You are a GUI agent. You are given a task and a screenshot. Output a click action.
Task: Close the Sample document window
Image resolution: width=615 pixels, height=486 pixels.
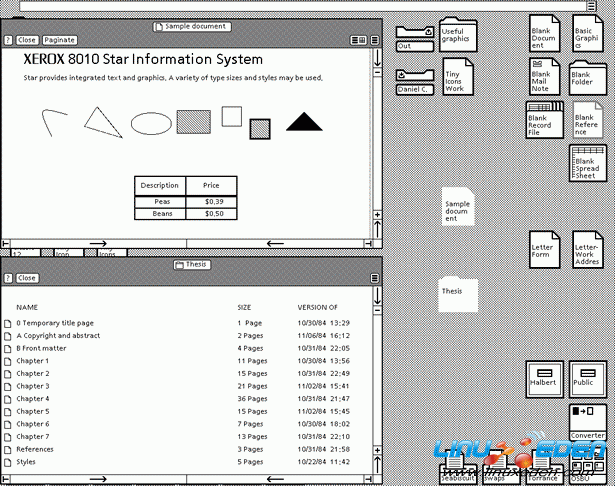[27, 40]
